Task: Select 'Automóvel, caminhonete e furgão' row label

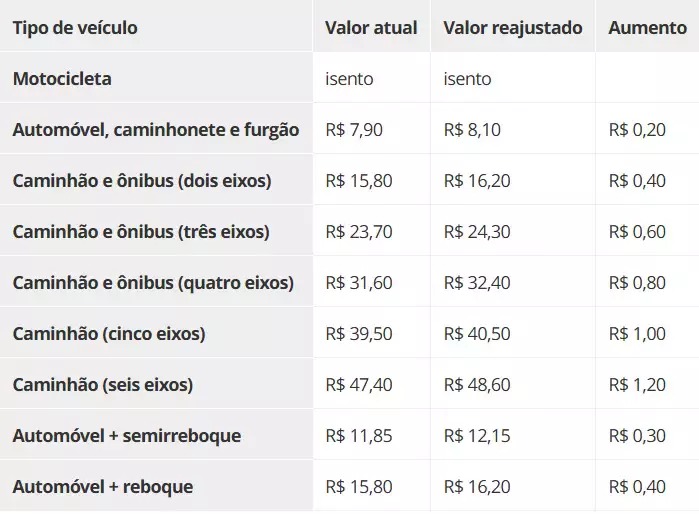Action: 155,129
